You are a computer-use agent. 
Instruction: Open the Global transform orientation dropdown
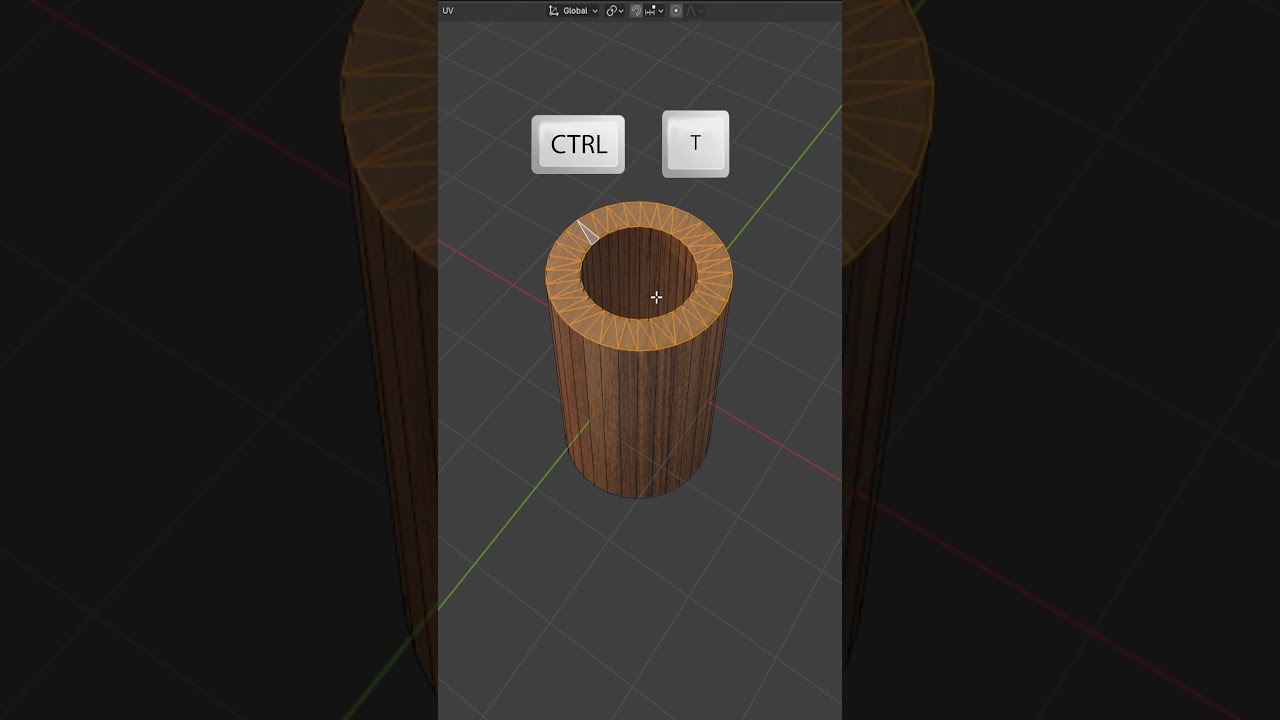click(573, 11)
